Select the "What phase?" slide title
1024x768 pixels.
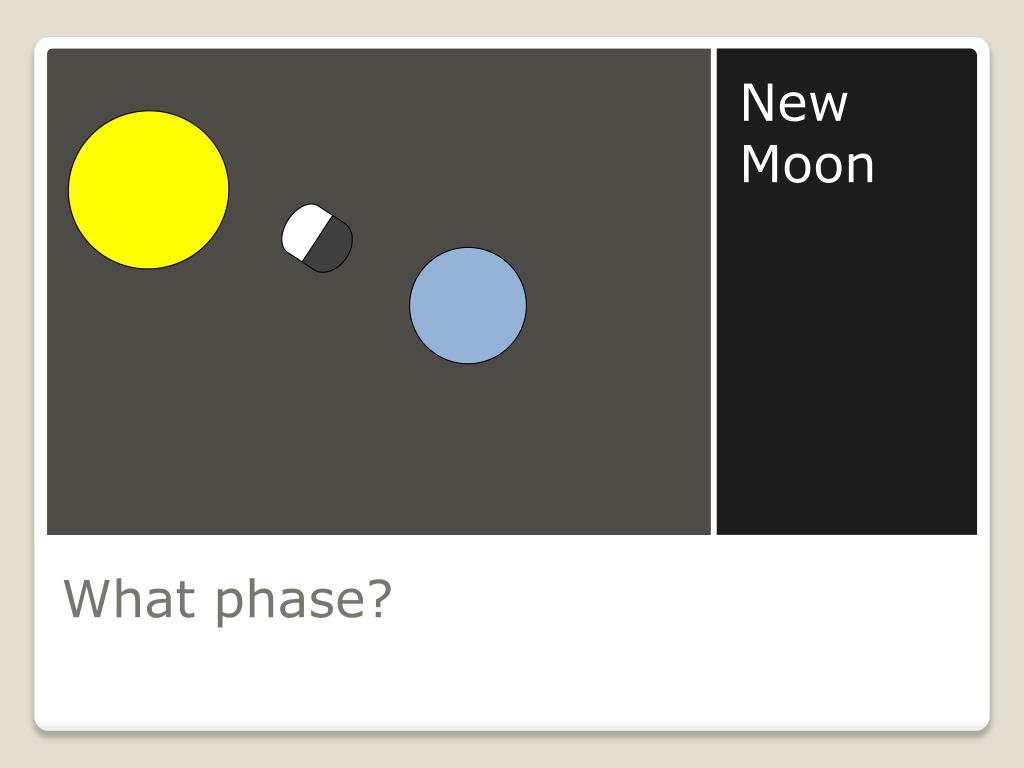(227, 600)
